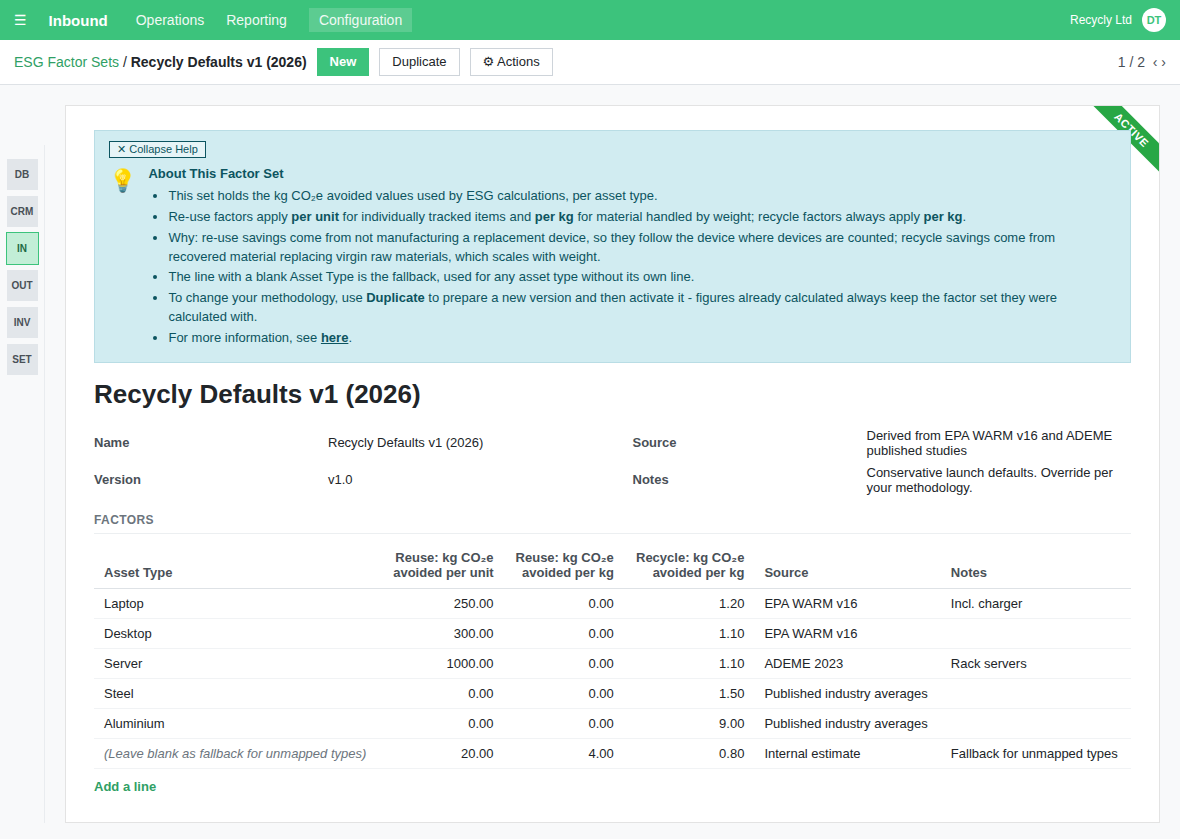Viewport: 1180px width, 839px height.
Task: Sort by Reuse avoided per unit header
Action: click(443, 565)
